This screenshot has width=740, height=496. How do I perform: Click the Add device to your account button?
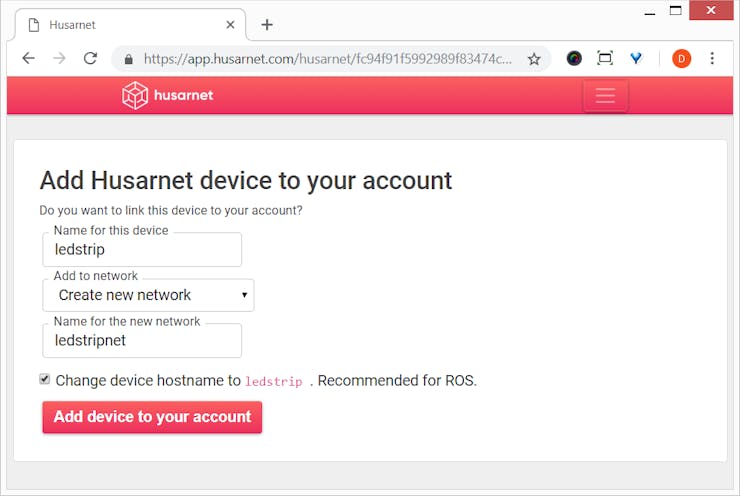pos(152,417)
